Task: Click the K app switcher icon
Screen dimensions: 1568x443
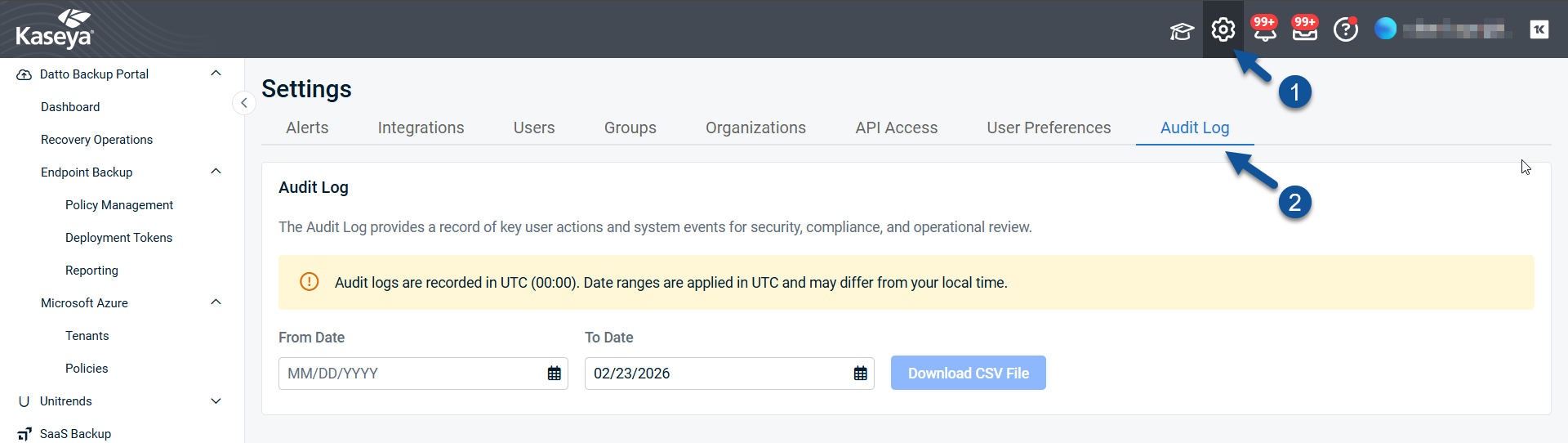Action: click(x=1539, y=29)
